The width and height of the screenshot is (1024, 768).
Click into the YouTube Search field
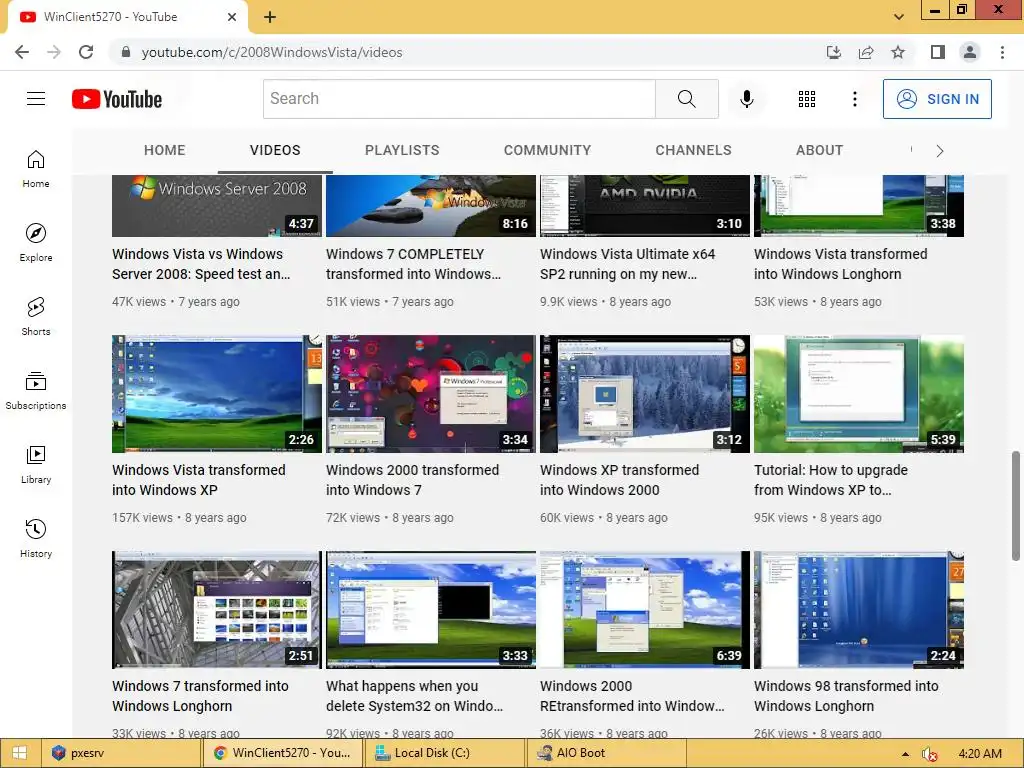point(459,99)
